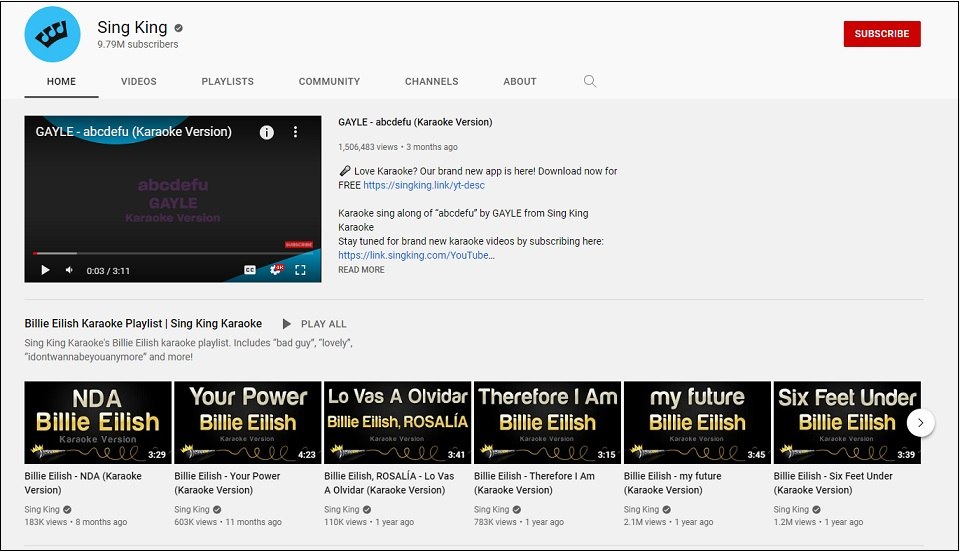Screen dimensions: 960x551
Task: Open the About tab
Action: click(x=520, y=81)
